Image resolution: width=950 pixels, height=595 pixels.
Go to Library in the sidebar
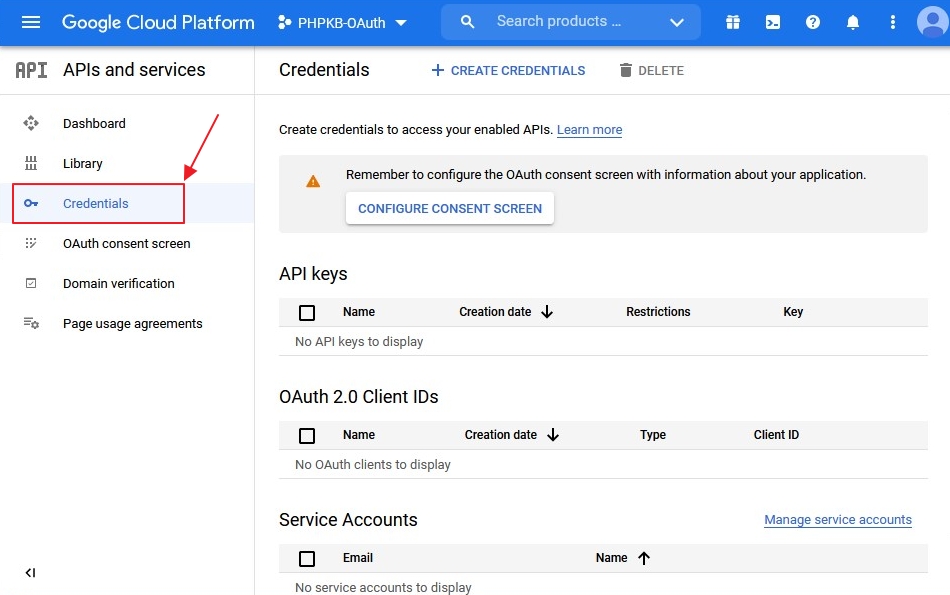tap(82, 164)
